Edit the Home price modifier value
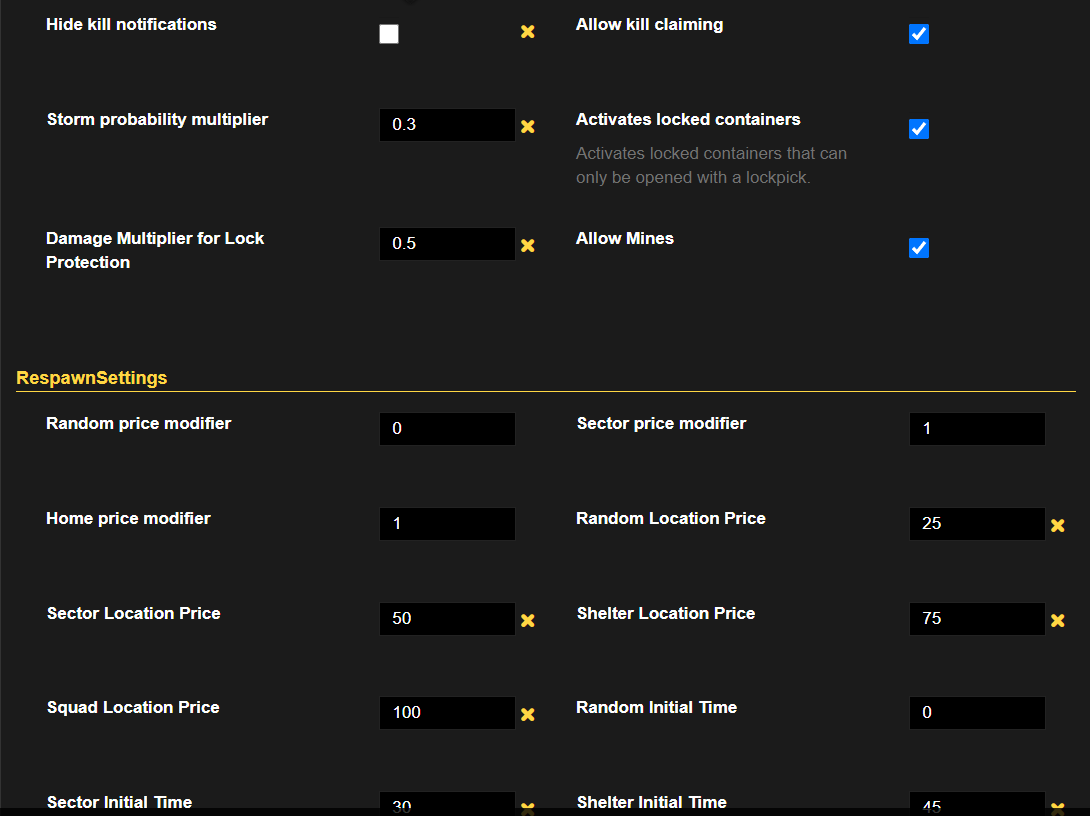The width and height of the screenshot is (1090, 816). [447, 524]
